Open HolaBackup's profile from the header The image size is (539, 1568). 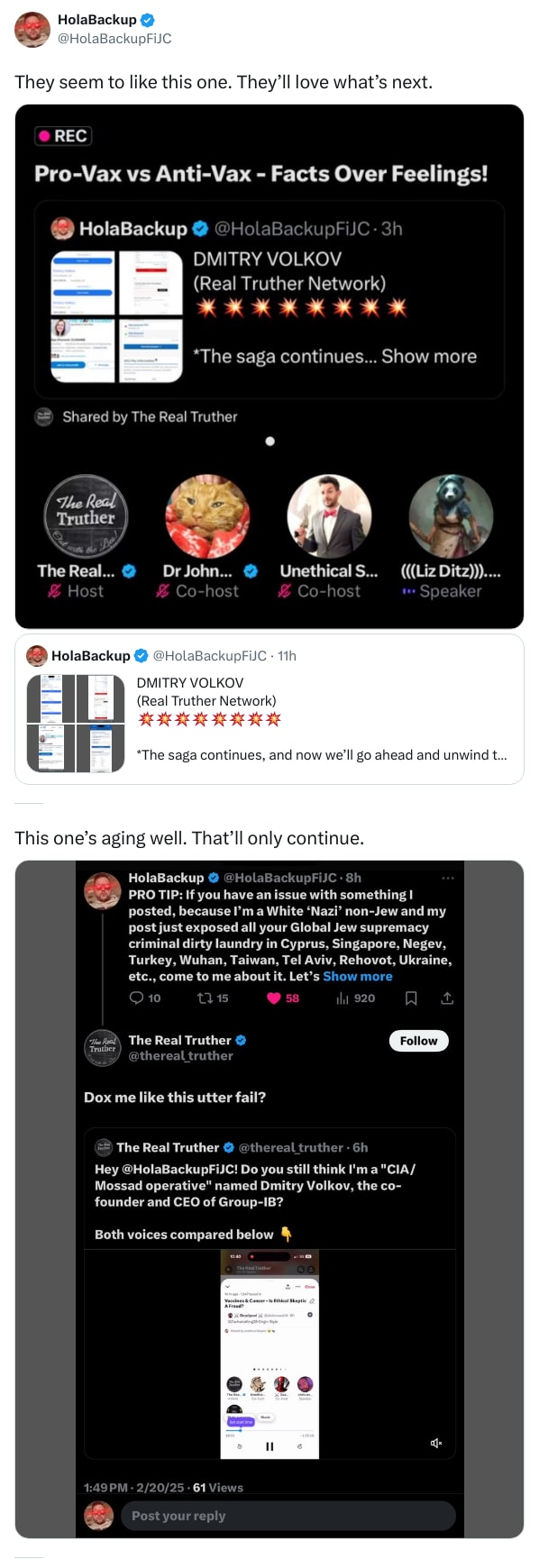click(x=32, y=29)
